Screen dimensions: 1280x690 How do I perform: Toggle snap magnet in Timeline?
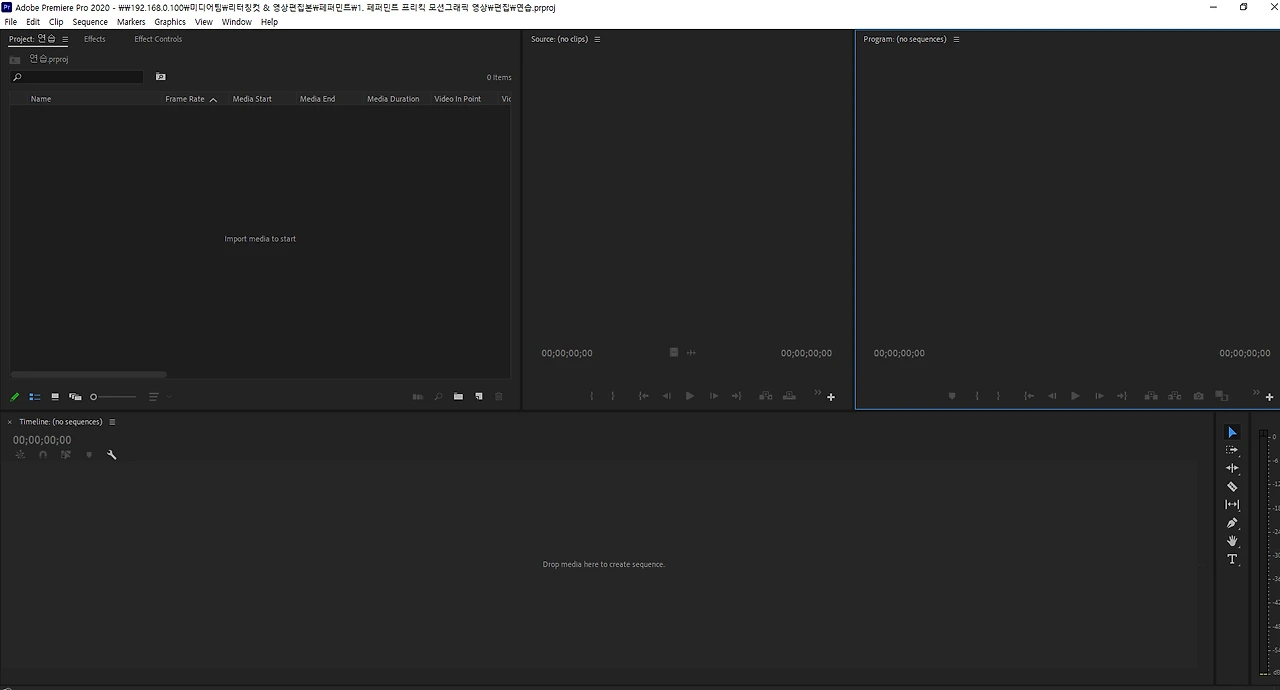click(42, 455)
